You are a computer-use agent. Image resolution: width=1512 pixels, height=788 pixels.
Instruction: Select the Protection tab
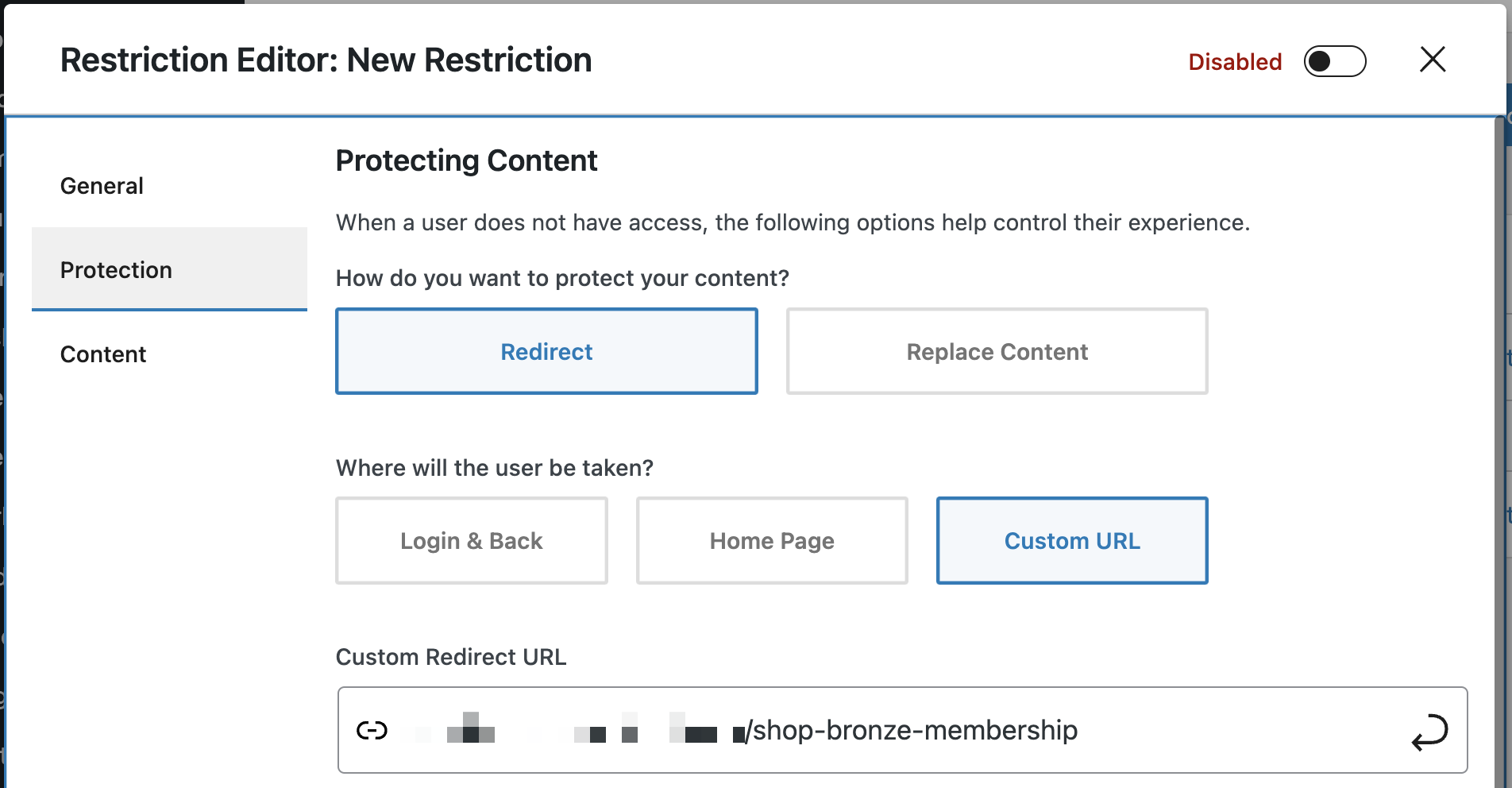(116, 270)
